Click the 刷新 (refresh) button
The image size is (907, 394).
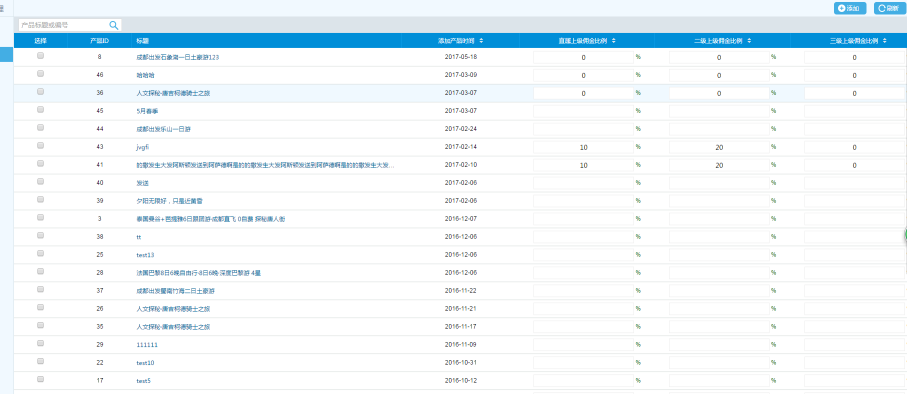click(887, 8)
